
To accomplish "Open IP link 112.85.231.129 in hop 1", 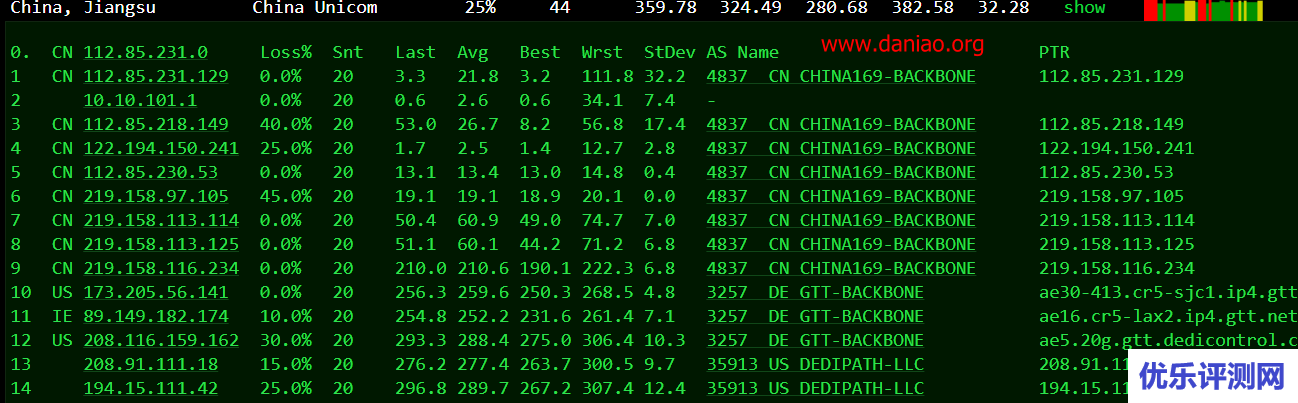I will pyautogui.click(x=156, y=76).
